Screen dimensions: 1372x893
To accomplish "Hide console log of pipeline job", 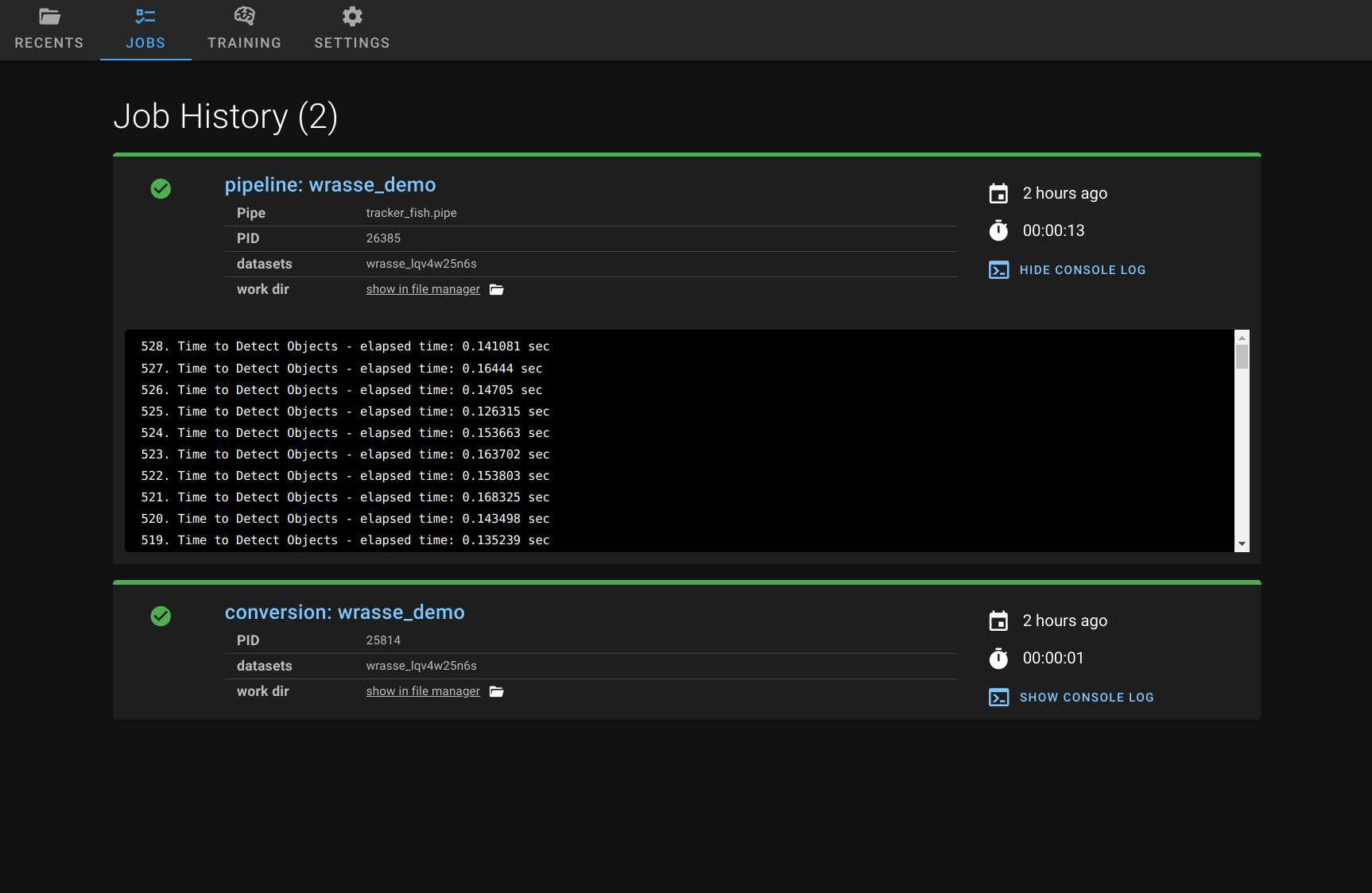I will [x=1083, y=270].
